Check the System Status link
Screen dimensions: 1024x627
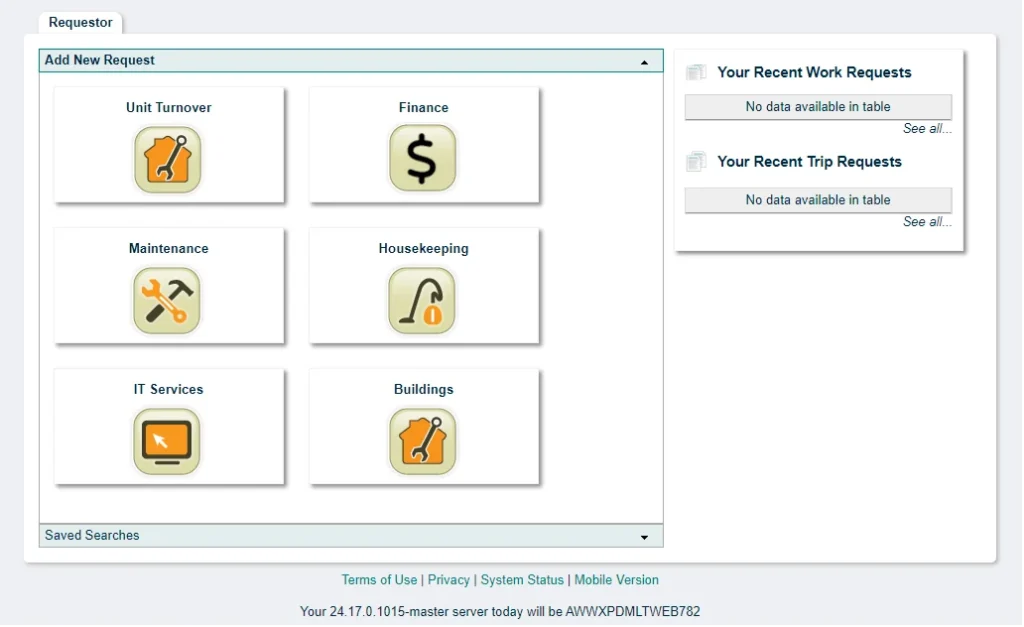pos(522,580)
